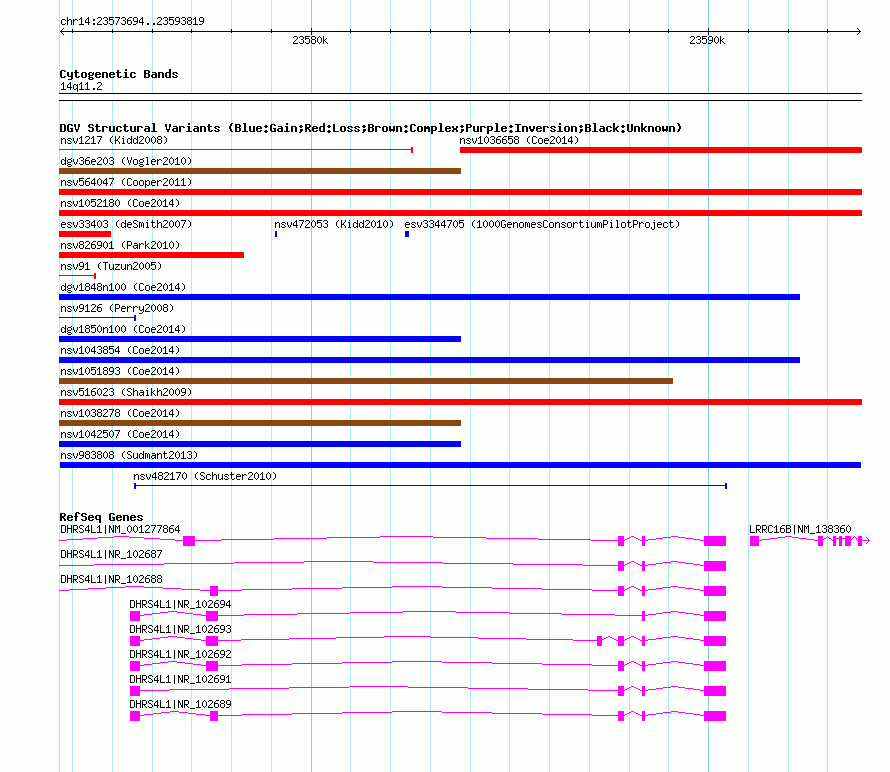Select the dgv1850n100 (Coe2014) blue gain bar
The image size is (890, 772).
(x=260, y=339)
